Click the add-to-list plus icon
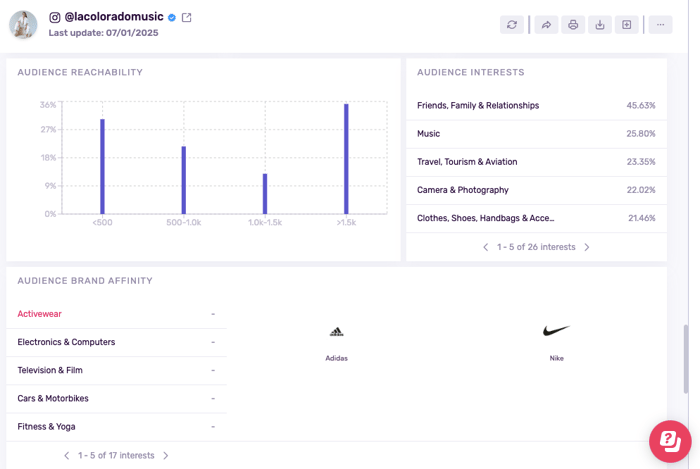This screenshot has width=700, height=469. pos(627,25)
